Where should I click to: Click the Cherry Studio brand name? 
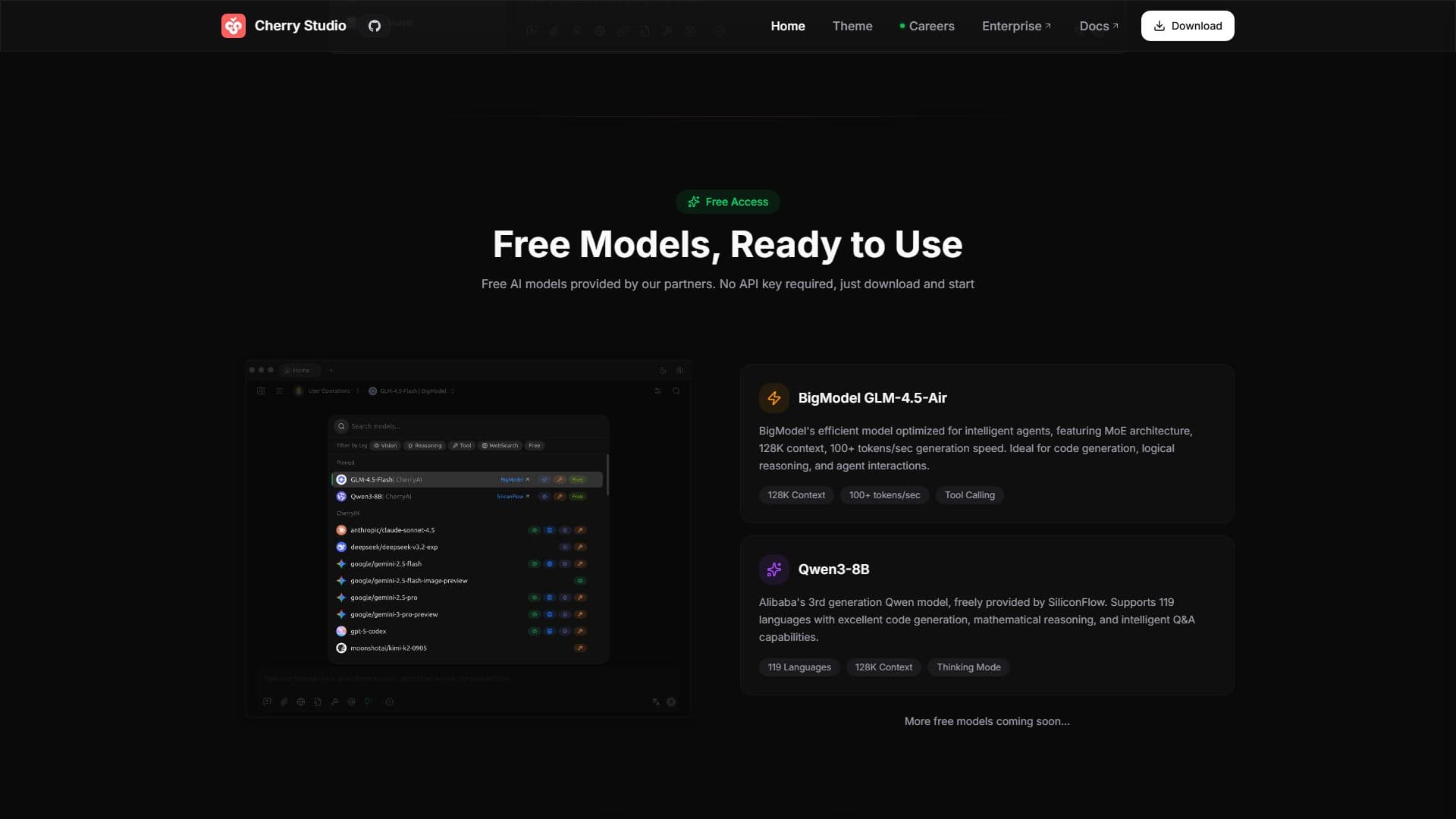(x=300, y=26)
